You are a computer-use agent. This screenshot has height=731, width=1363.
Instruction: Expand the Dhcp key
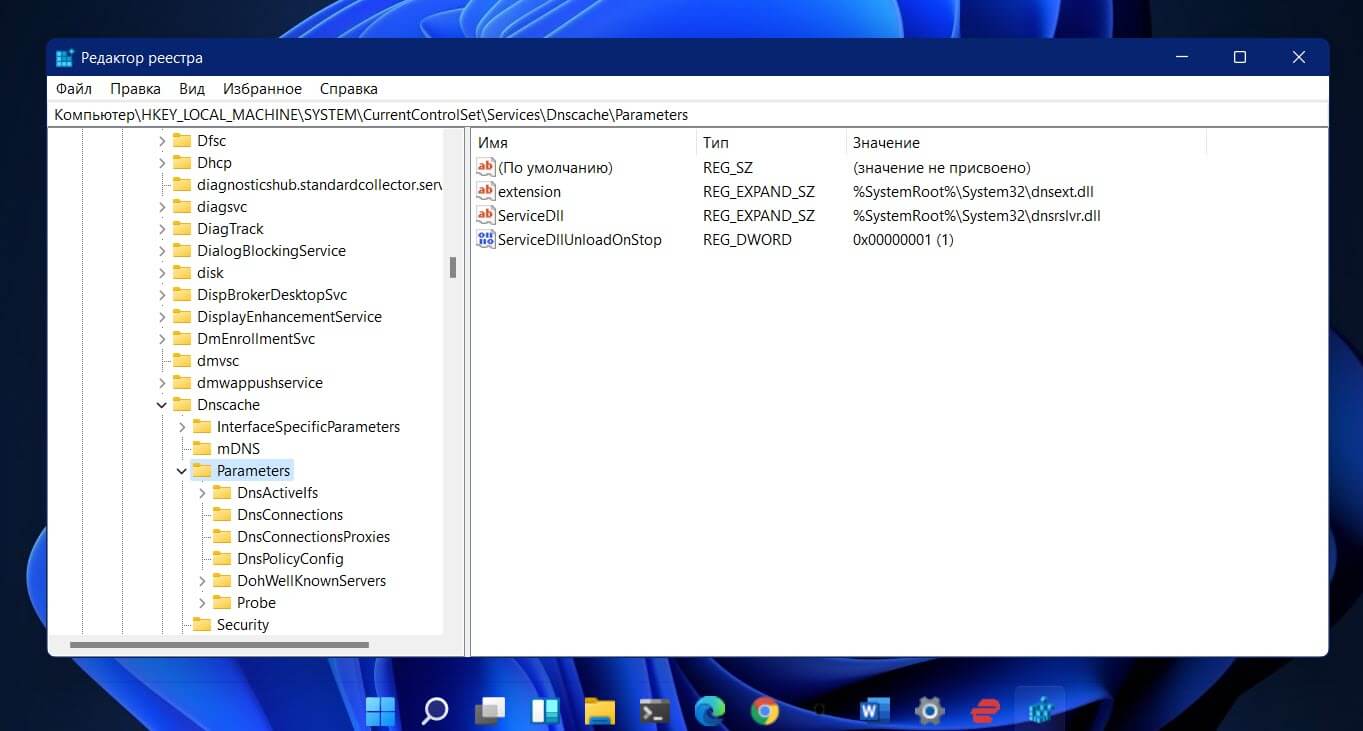[x=162, y=163]
